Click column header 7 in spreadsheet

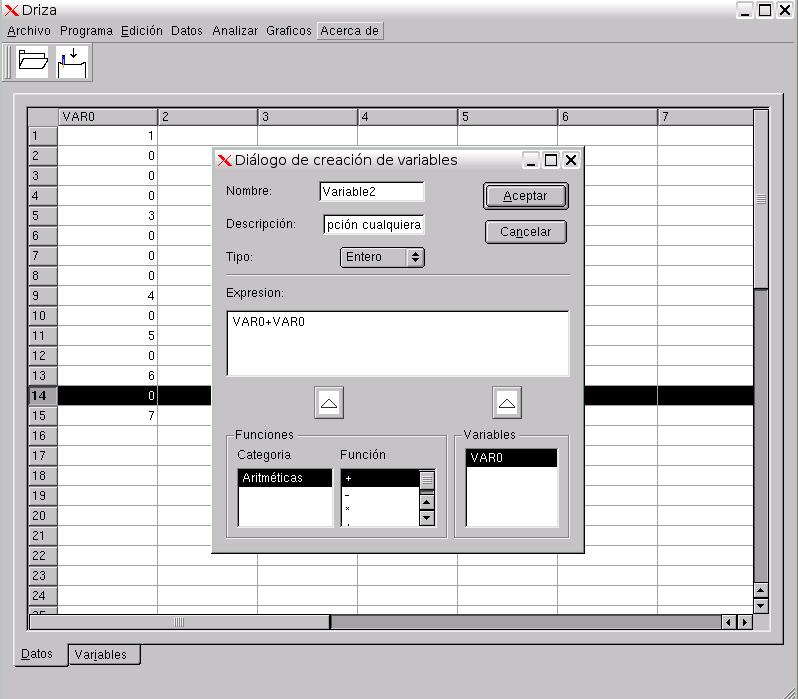coord(705,117)
